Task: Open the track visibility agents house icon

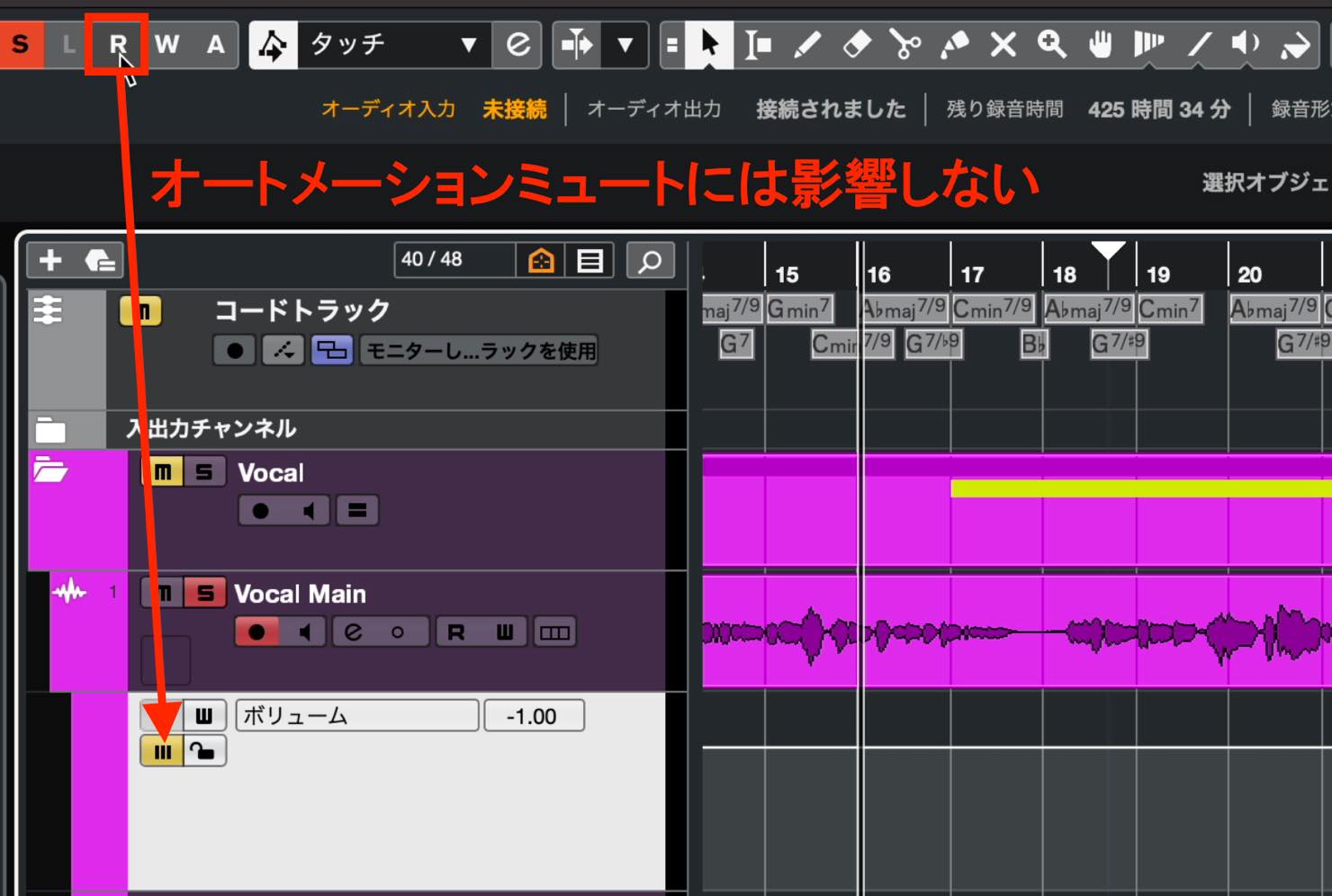Action: pyautogui.click(x=541, y=260)
